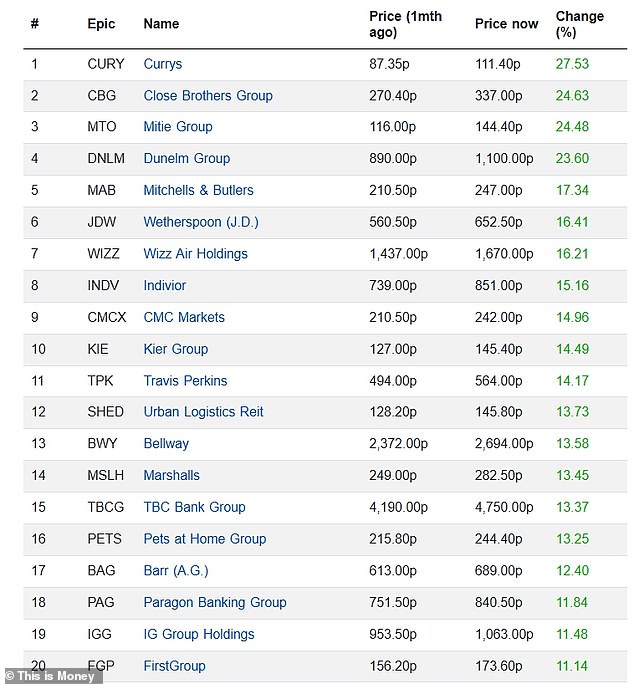Viewport: 634px width, 684px height.
Task: Open TBC Bank Group link
Action: coord(195,507)
